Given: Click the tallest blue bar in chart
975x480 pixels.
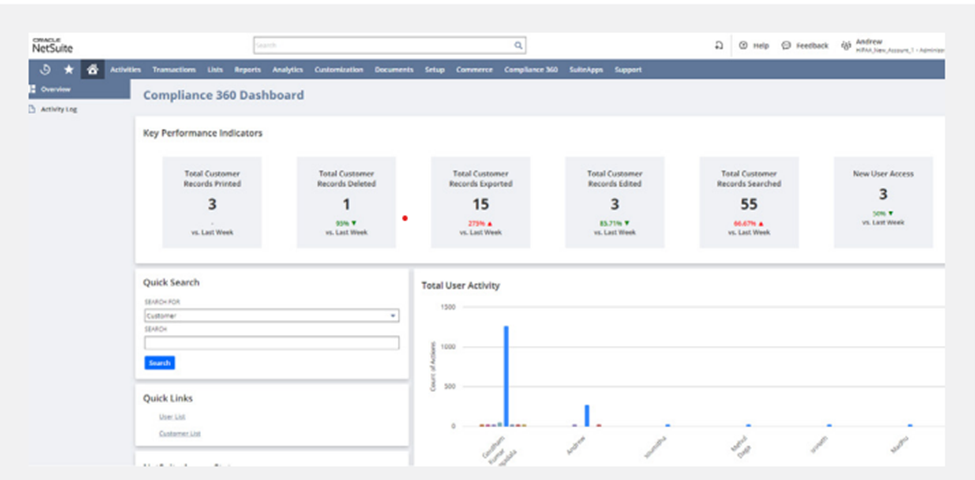Looking at the screenshot, I should (x=506, y=376).
